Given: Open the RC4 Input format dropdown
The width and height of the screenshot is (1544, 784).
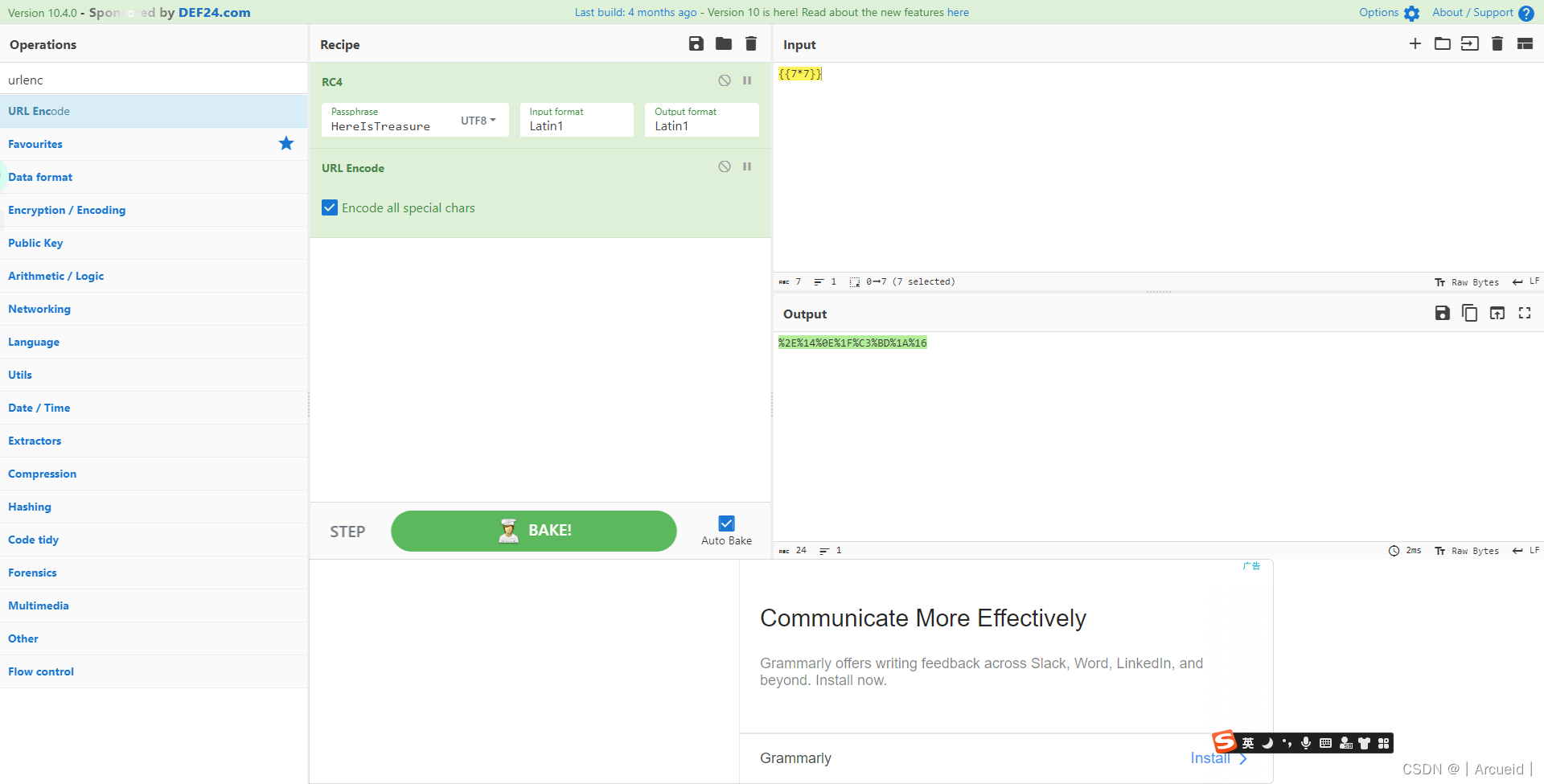Looking at the screenshot, I should point(577,120).
